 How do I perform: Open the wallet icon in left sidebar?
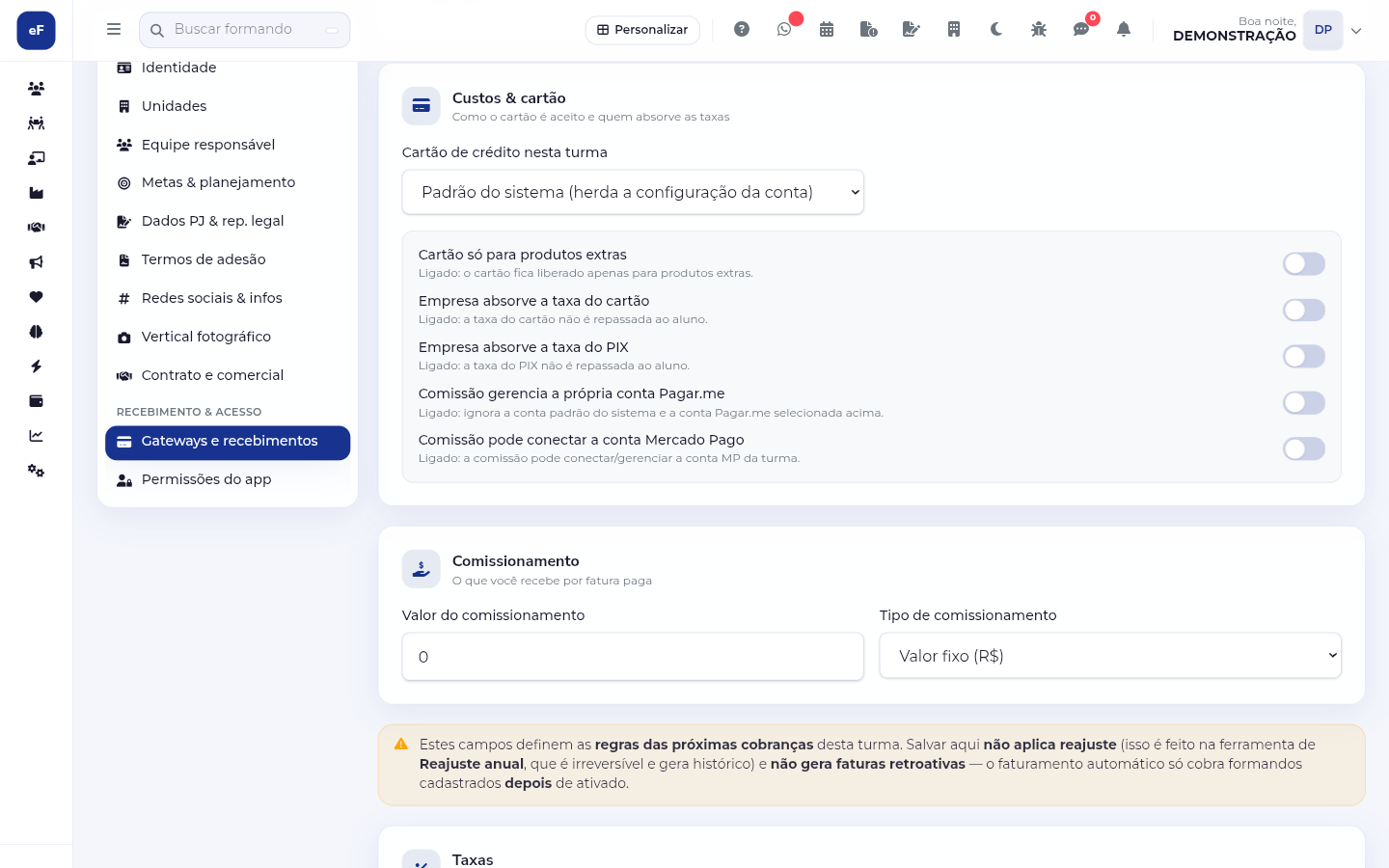tap(37, 401)
